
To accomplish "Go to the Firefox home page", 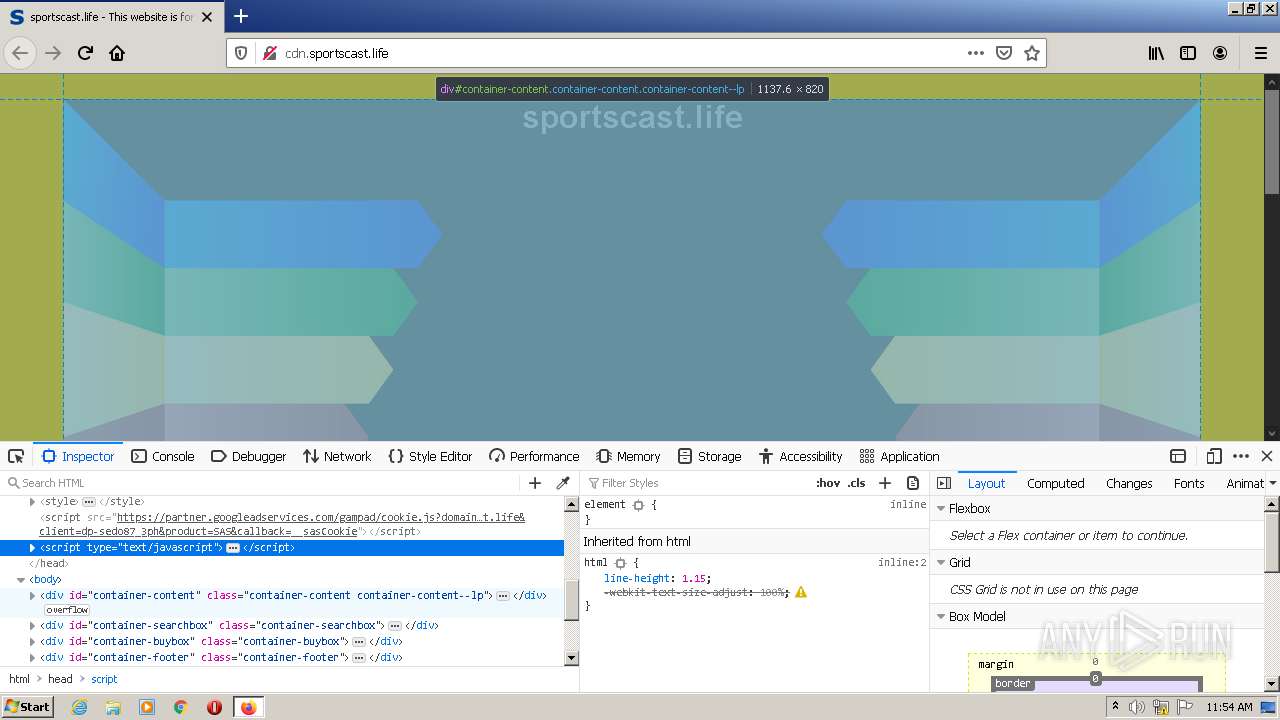I will [117, 53].
